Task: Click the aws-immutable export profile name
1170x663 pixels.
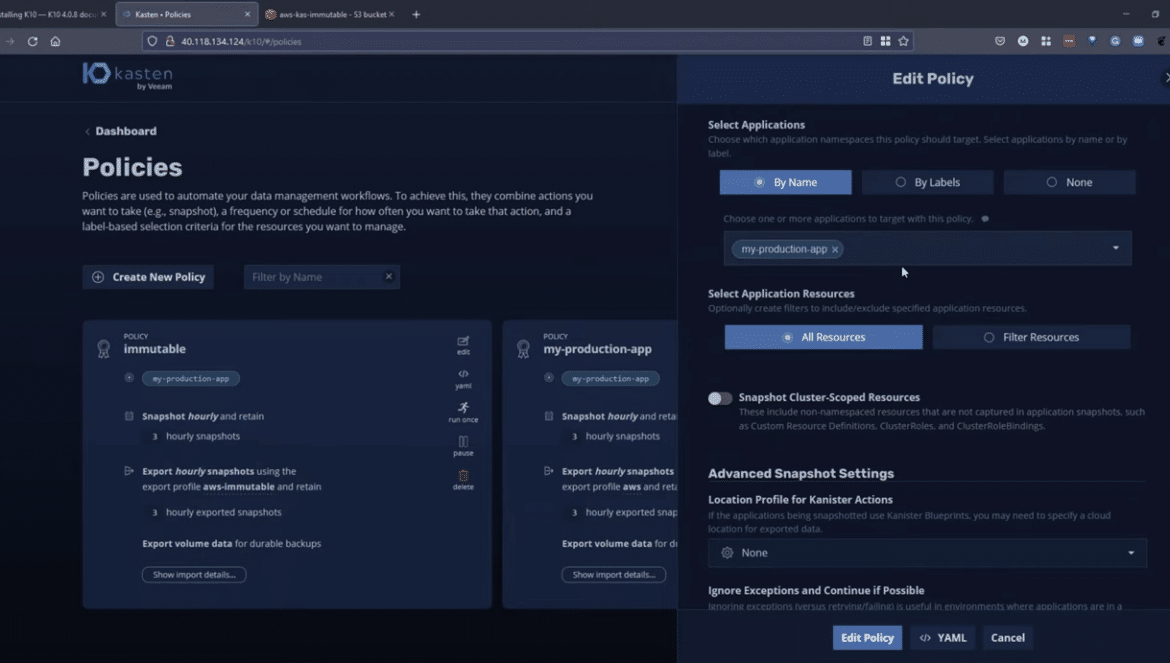Action: [x=239, y=486]
